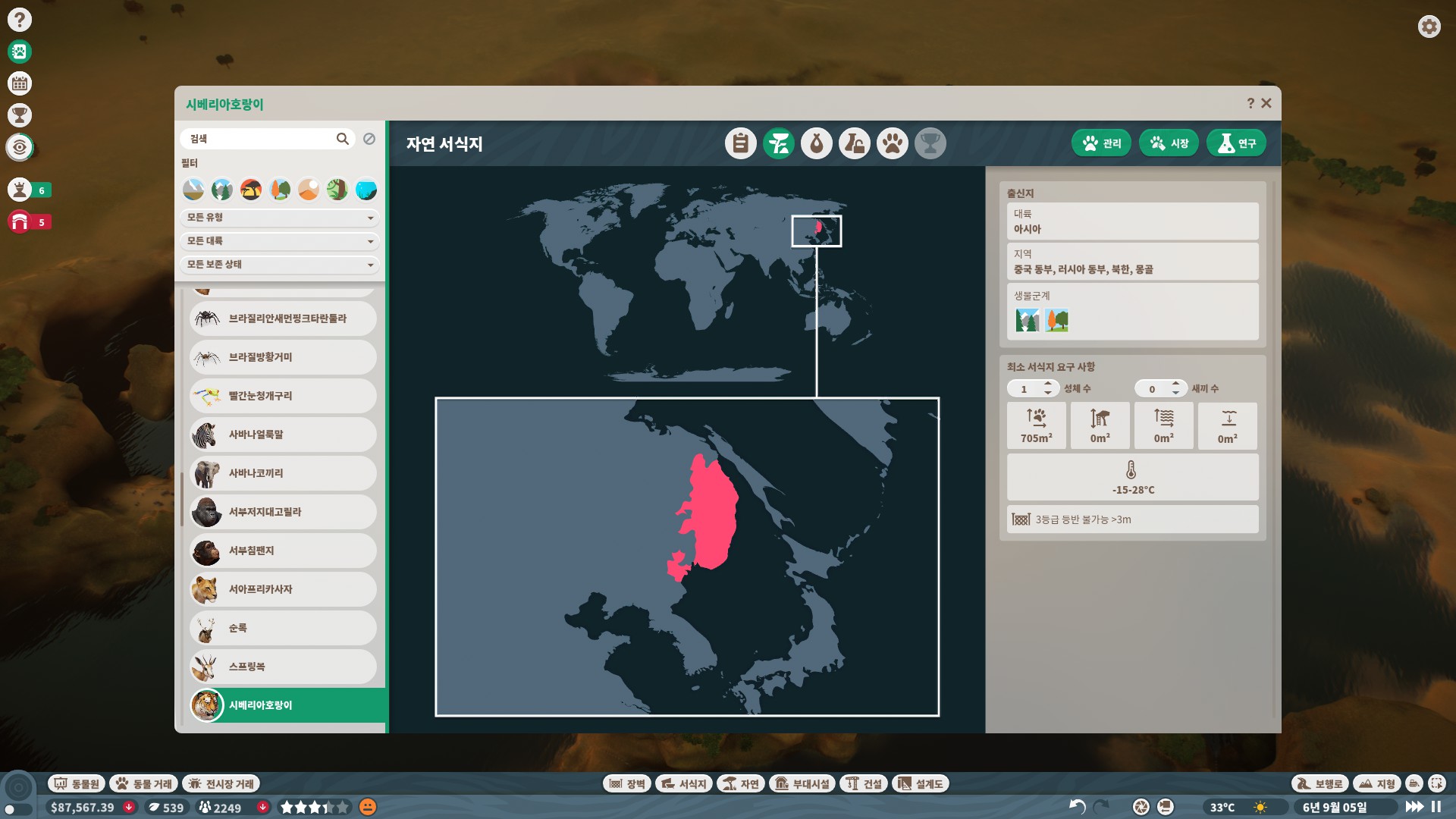This screenshot has width=1456, height=819.
Task: Open the paw print animals tab icon
Action: tap(892, 143)
